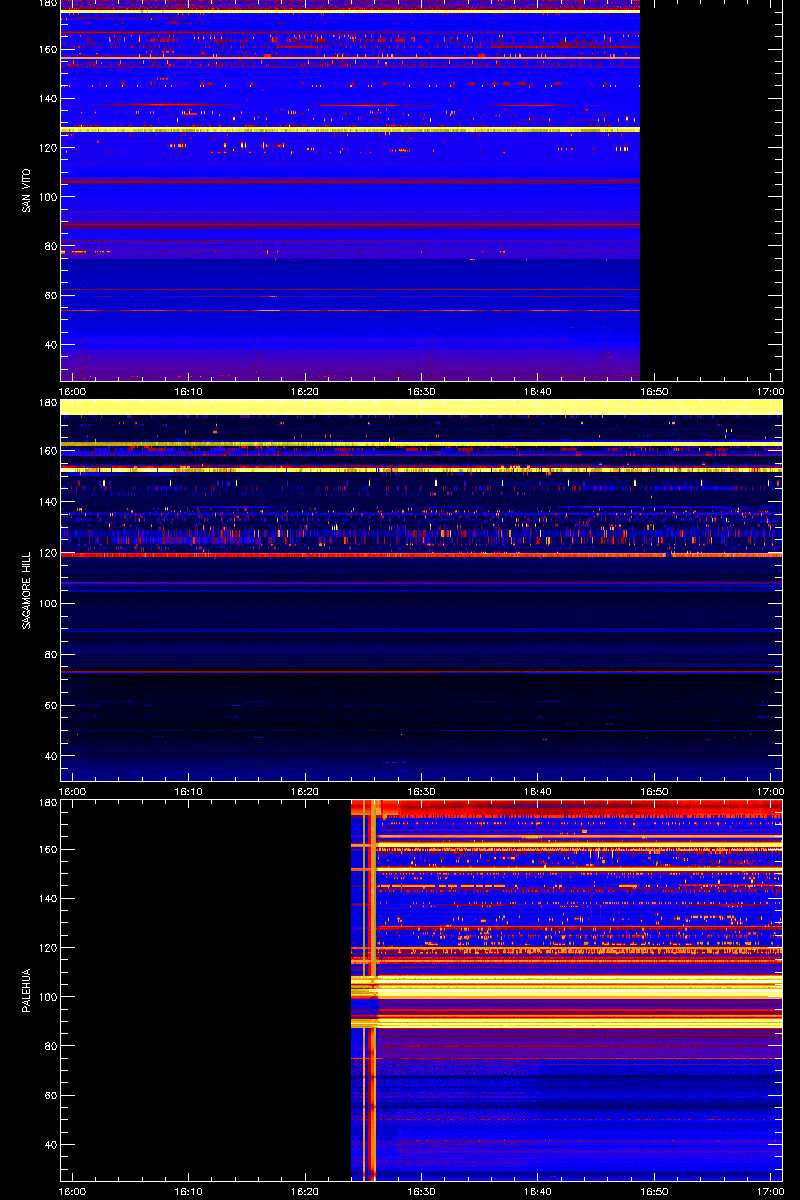Viewport: 800px width, 1200px height.
Task: Click 40 frequency tick of San Vito plot
Action: tap(50, 345)
